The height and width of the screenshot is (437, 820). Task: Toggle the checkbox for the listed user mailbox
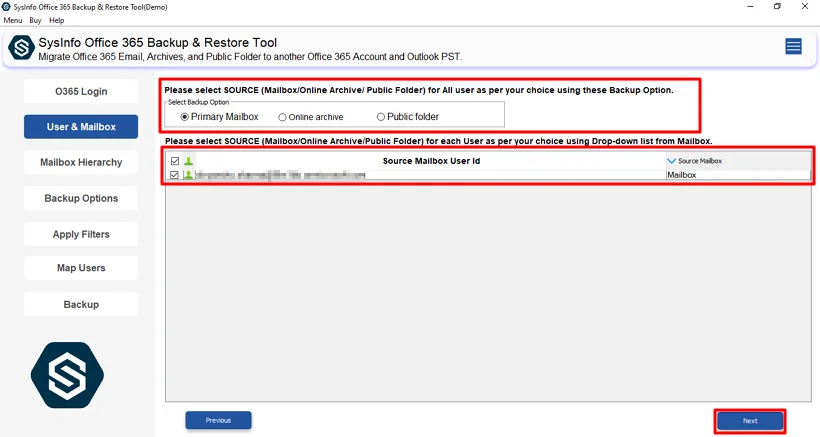click(175, 175)
